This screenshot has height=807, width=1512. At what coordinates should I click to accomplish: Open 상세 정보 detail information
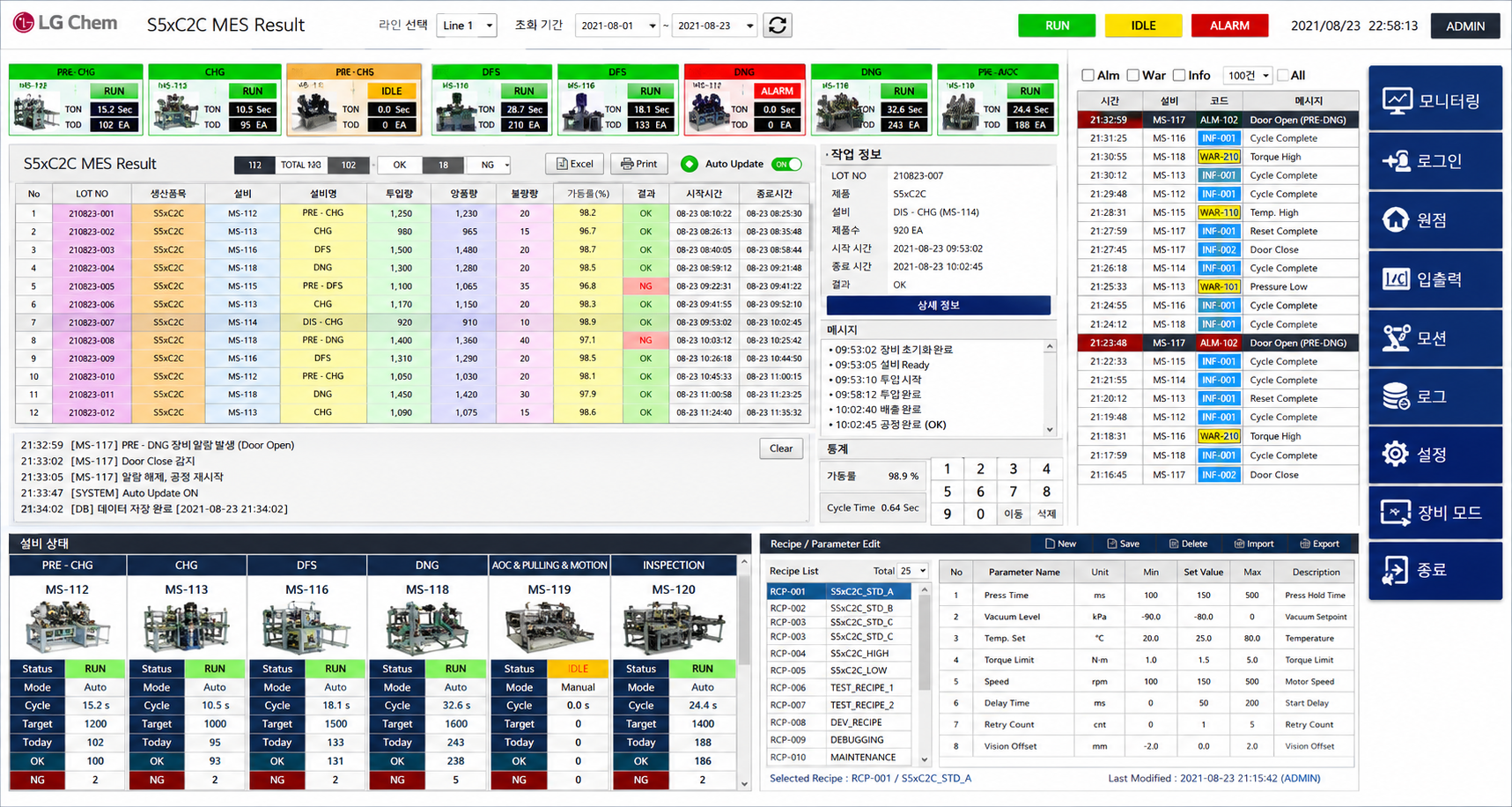pos(939,306)
